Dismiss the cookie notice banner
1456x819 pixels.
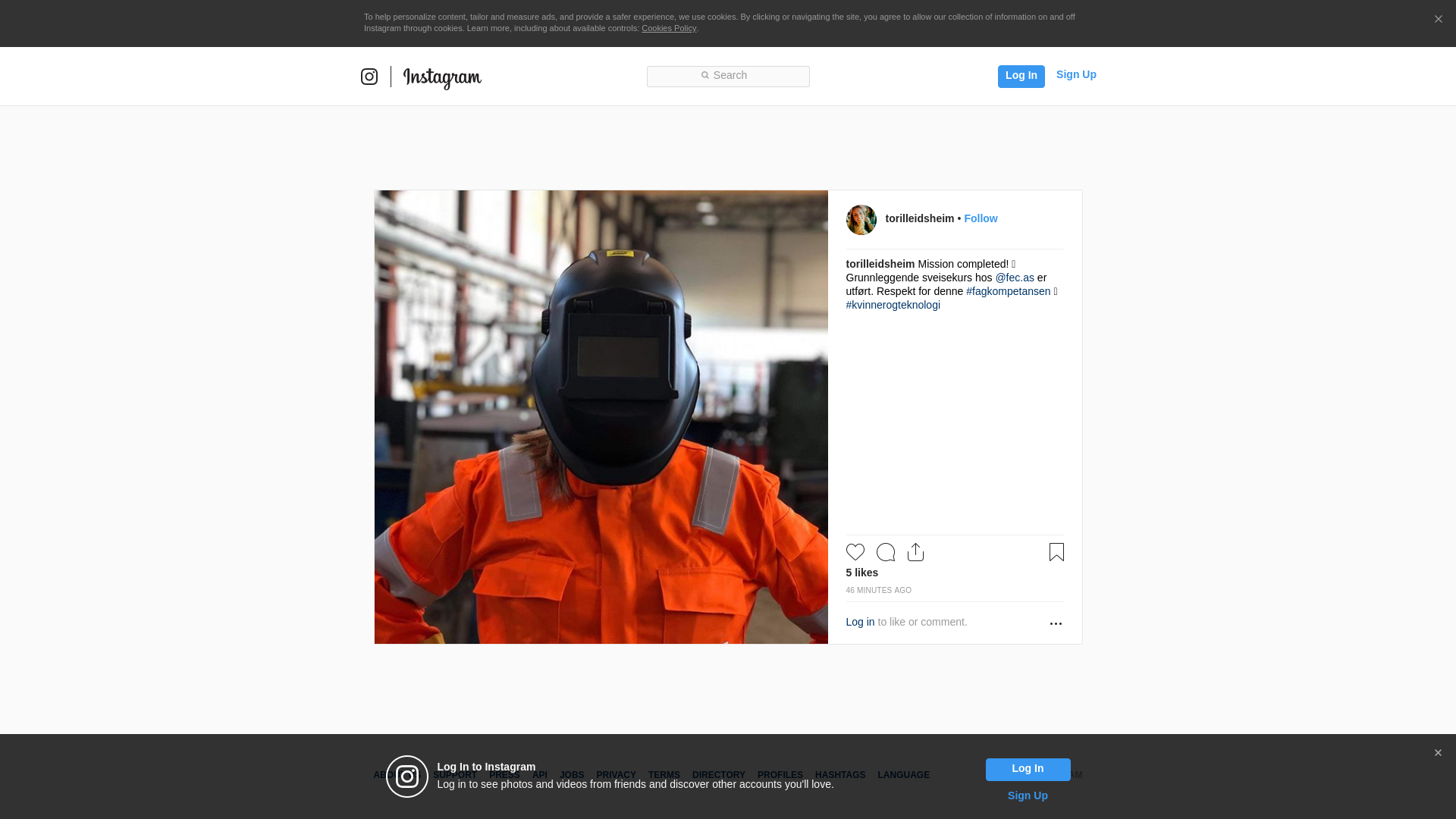(x=1438, y=20)
